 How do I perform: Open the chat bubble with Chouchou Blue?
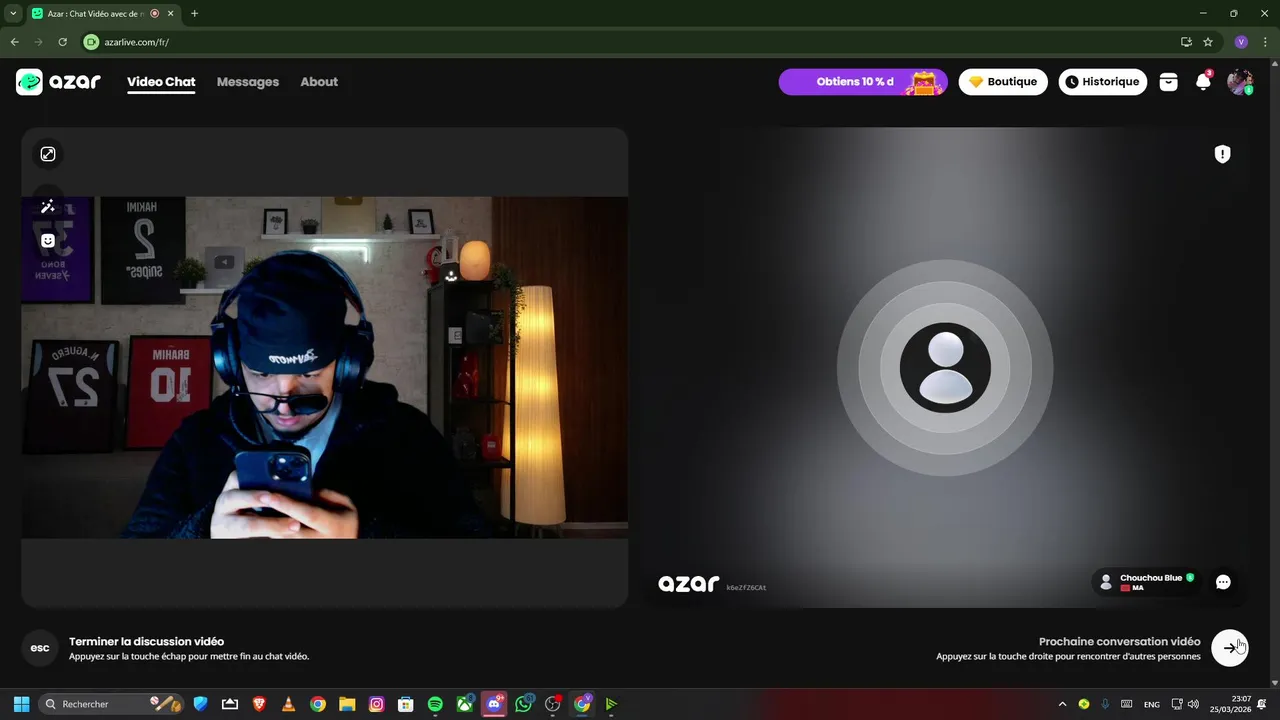pos(1223,582)
